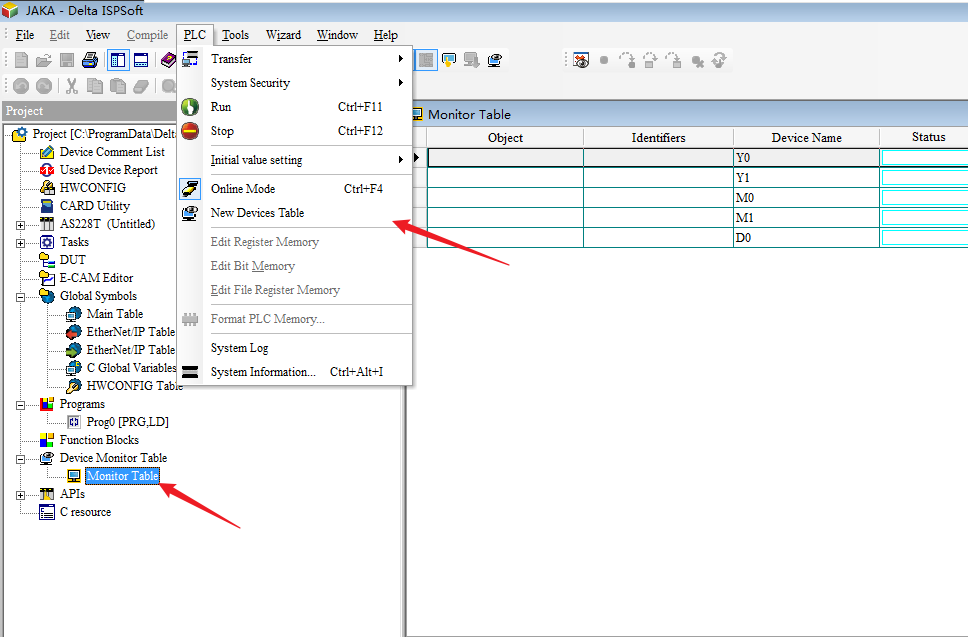Choose New Devices Table menu entry
968x637 pixels.
257,213
